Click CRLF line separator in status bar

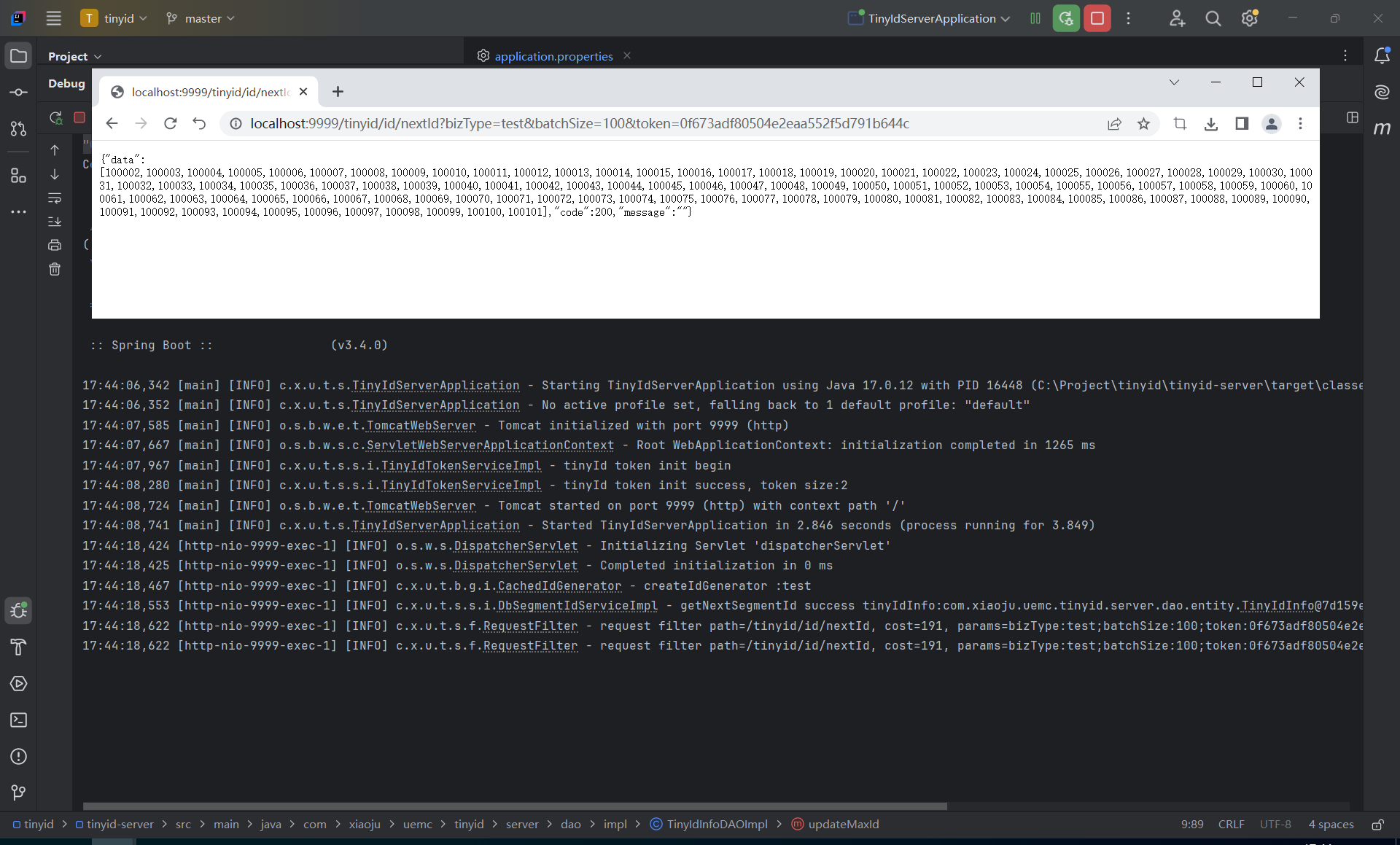click(x=1231, y=825)
